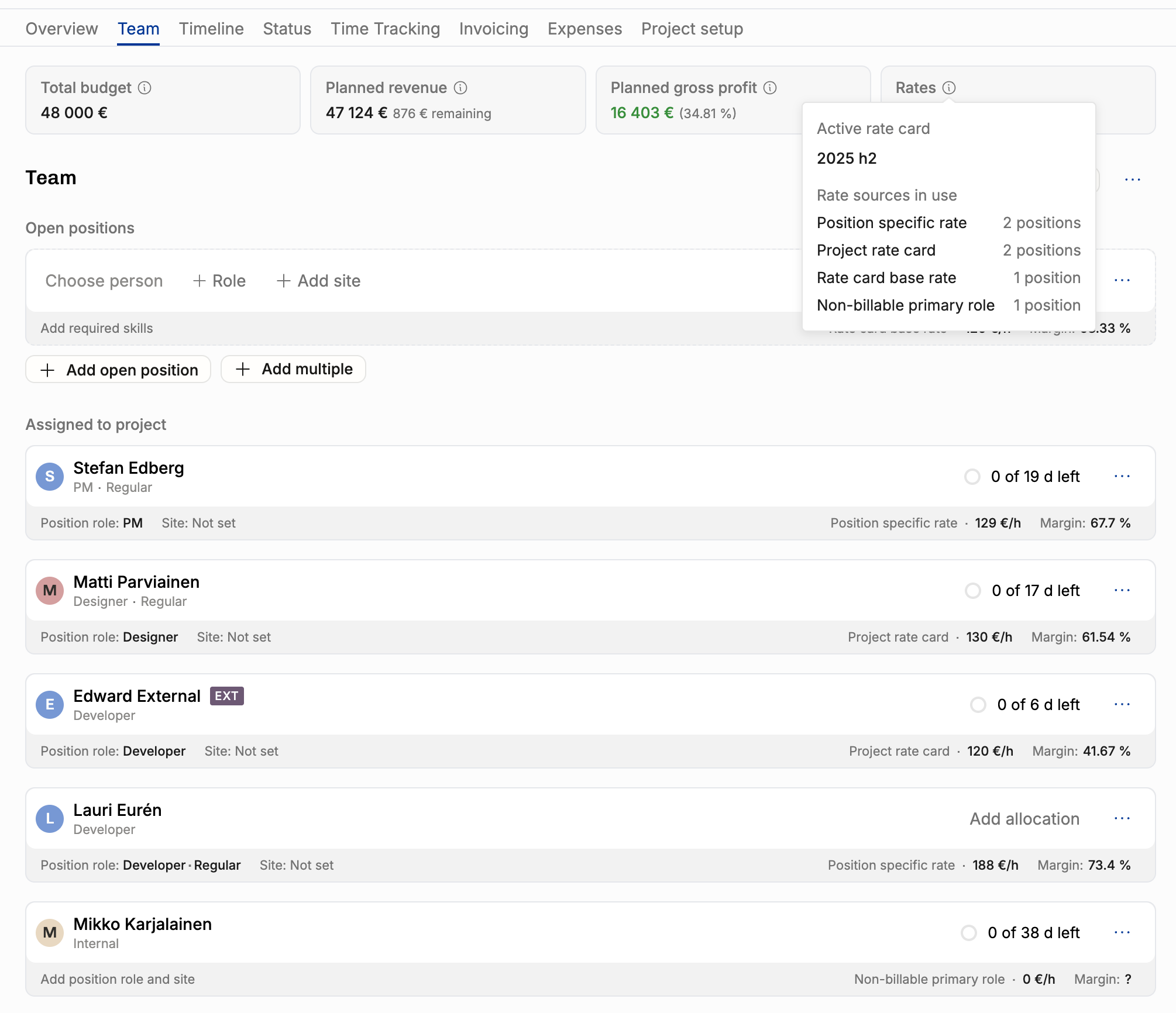Click the Add multiple button

click(293, 369)
